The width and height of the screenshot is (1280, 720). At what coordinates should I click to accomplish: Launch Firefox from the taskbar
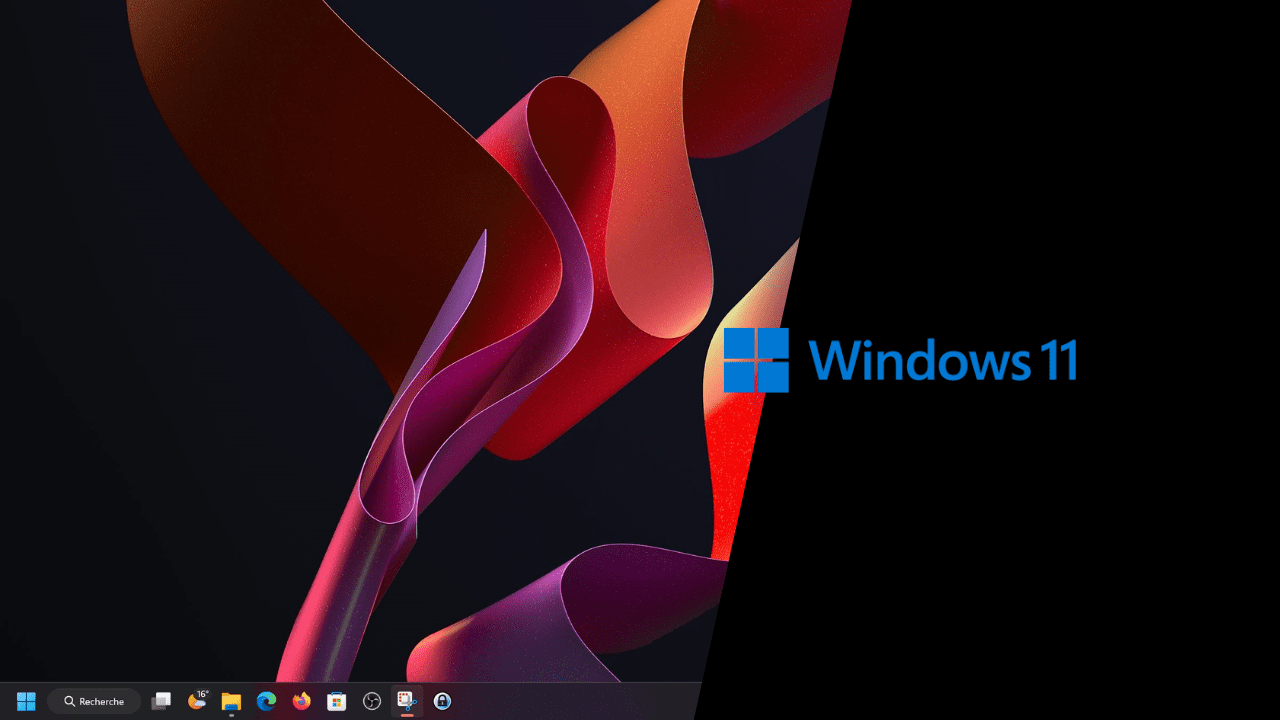click(x=301, y=701)
